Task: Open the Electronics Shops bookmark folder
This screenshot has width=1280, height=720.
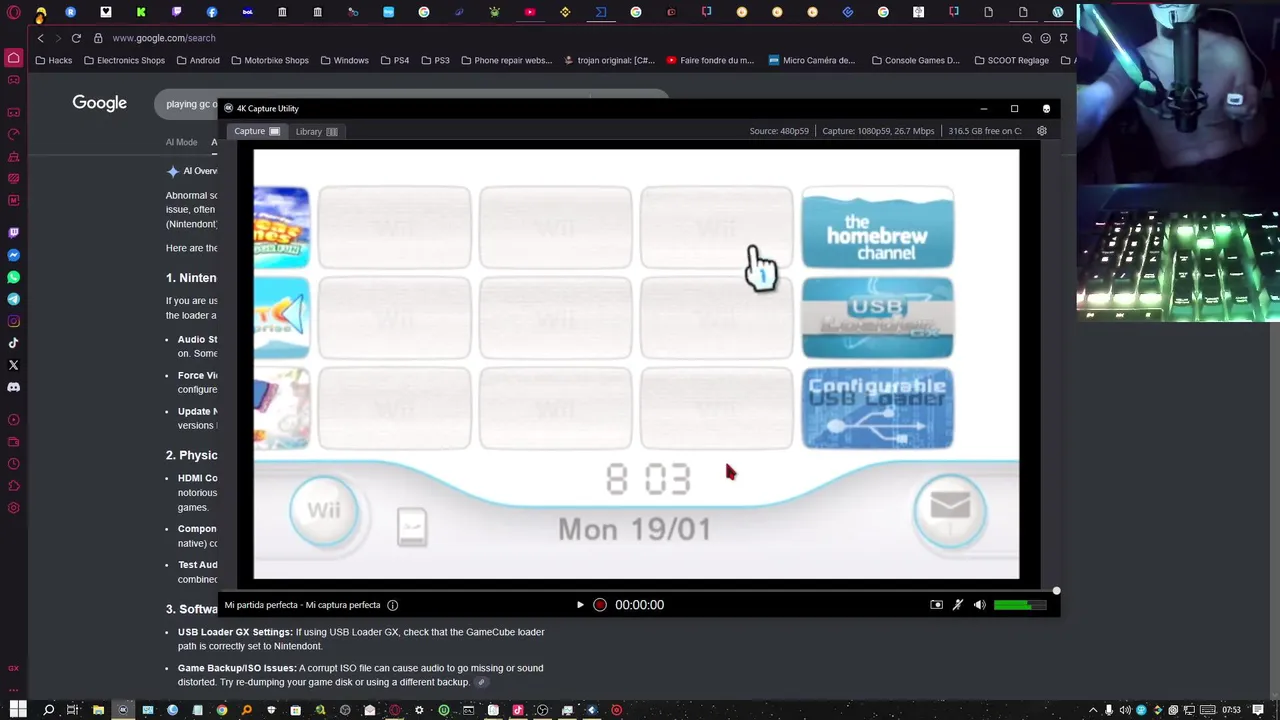Action: click(124, 60)
